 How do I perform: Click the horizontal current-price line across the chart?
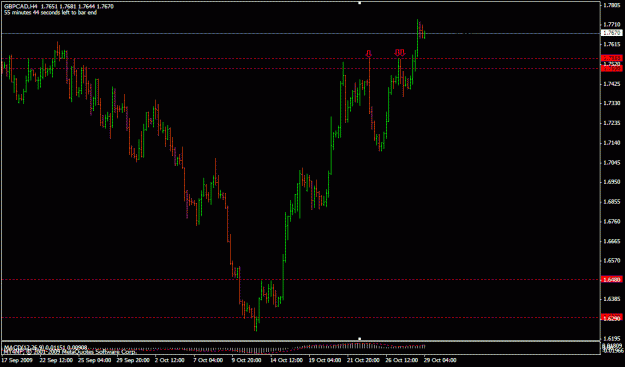click(x=301, y=33)
